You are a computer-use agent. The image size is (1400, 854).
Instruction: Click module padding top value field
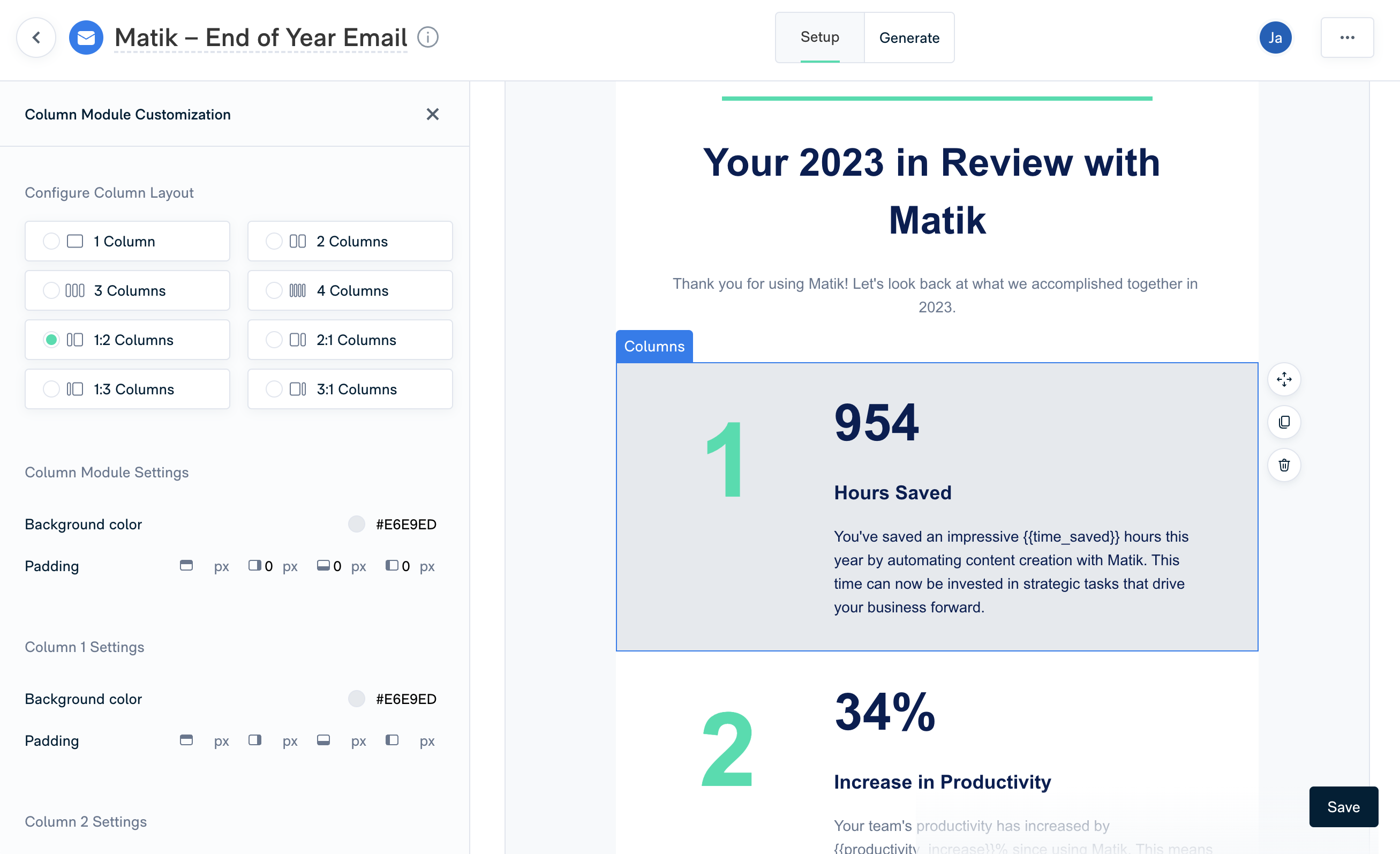tap(204, 566)
